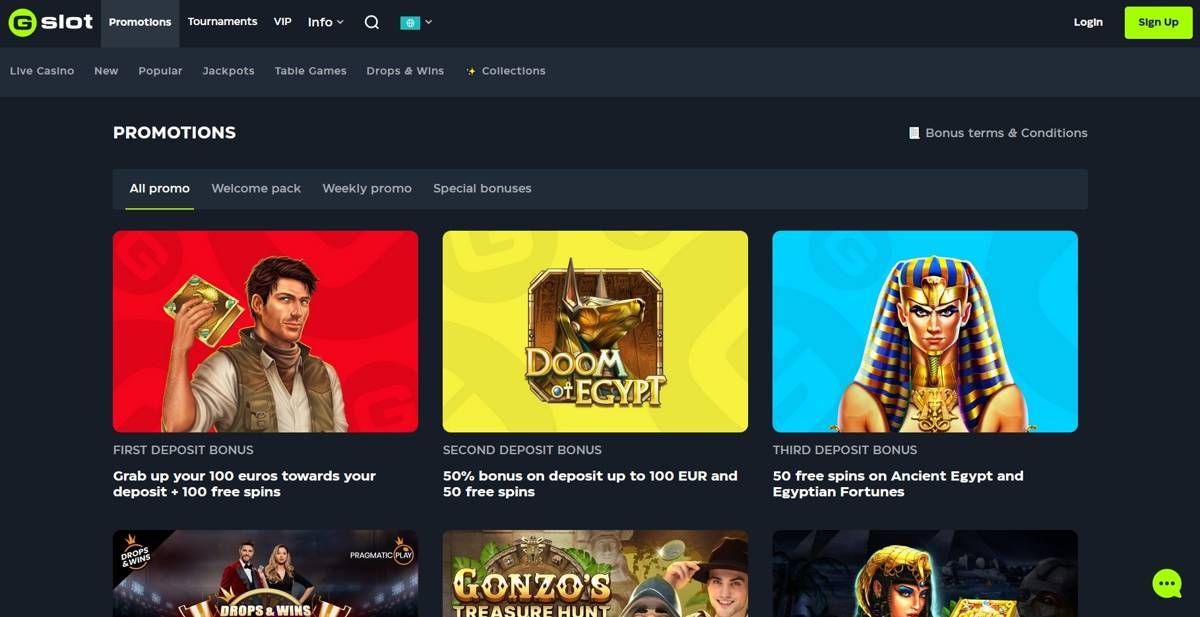Image resolution: width=1200 pixels, height=617 pixels.
Task: Select the Special bonuses tab
Action: tap(482, 188)
